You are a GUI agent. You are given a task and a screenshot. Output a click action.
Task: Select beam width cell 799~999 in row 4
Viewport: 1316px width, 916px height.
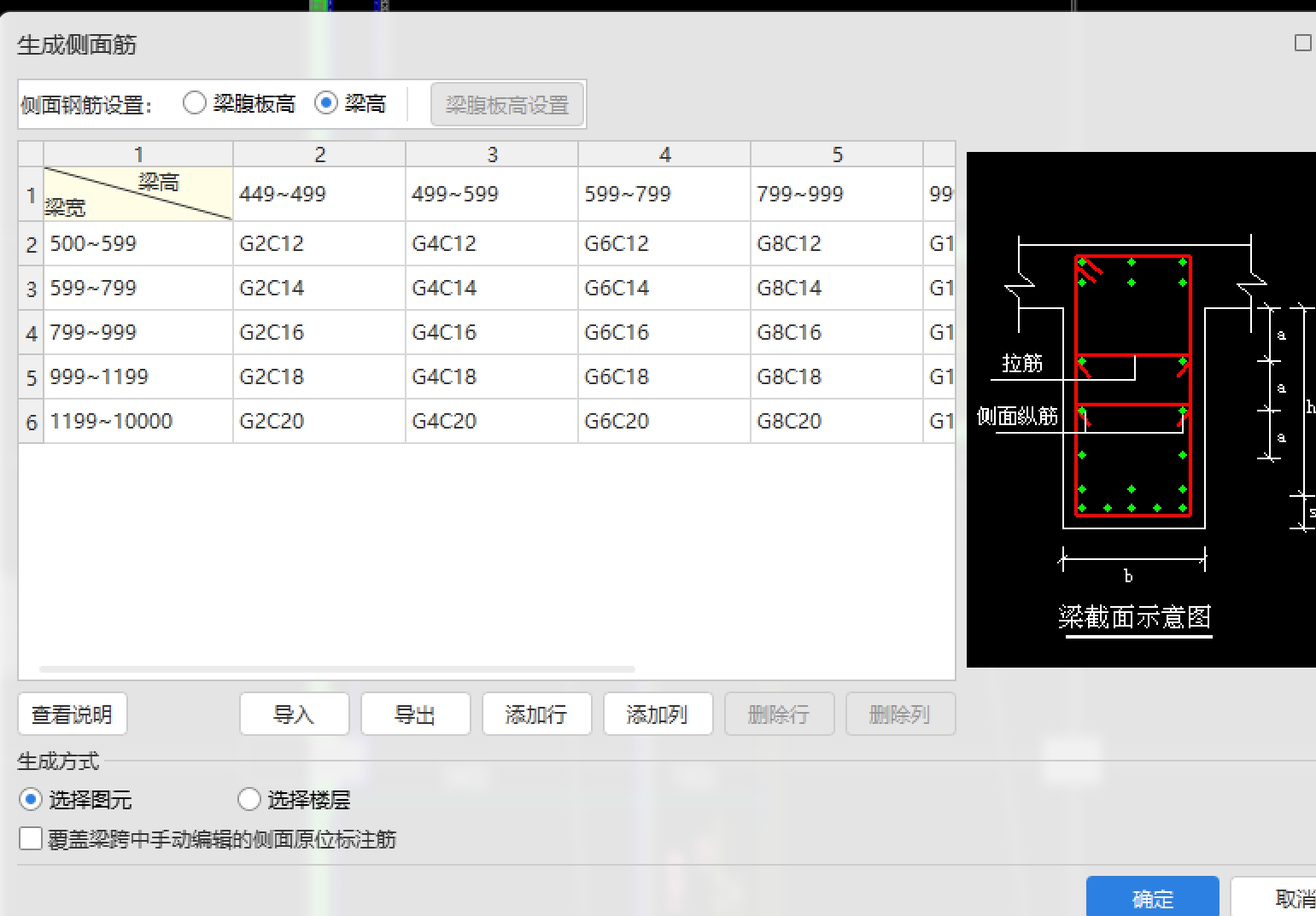pyautogui.click(x=138, y=332)
